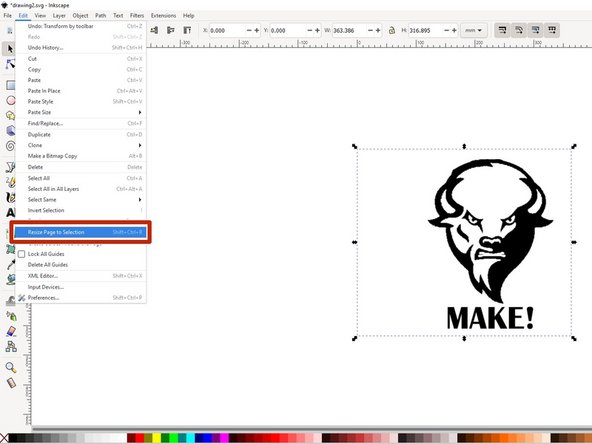
Task: Open the Text menu
Action: click(118, 15)
